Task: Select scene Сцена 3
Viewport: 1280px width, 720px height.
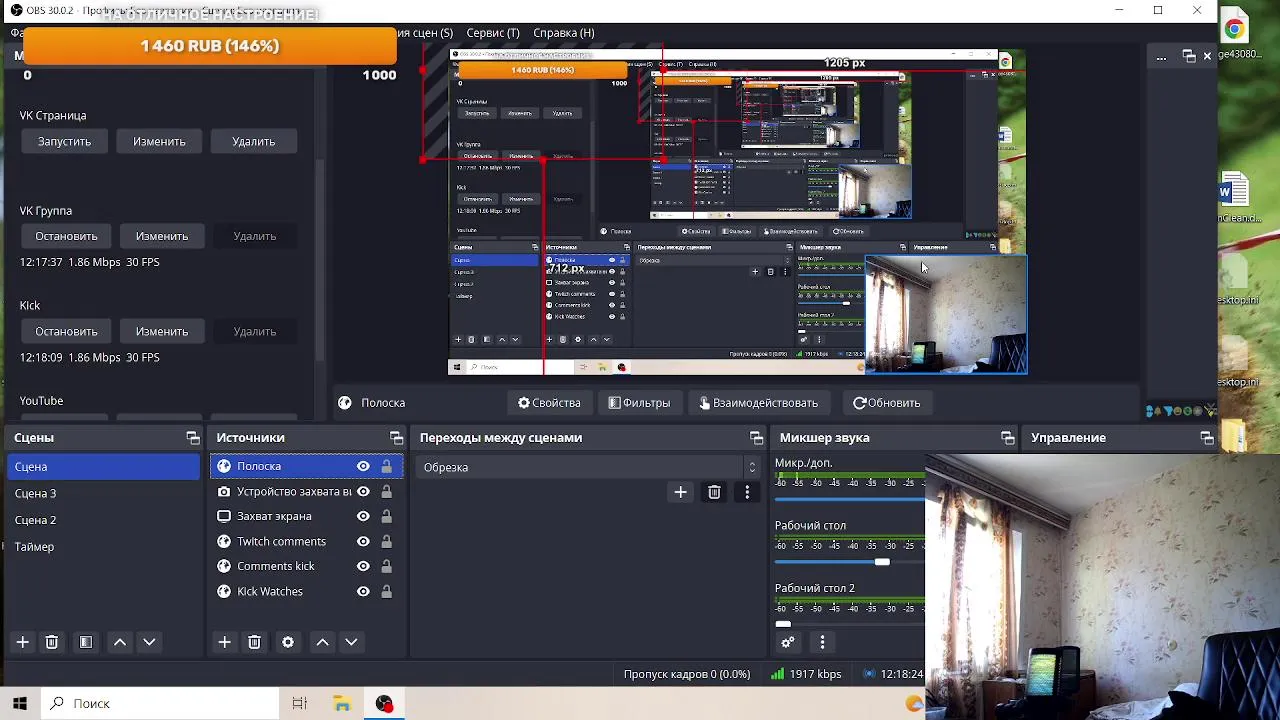Action: (x=104, y=493)
